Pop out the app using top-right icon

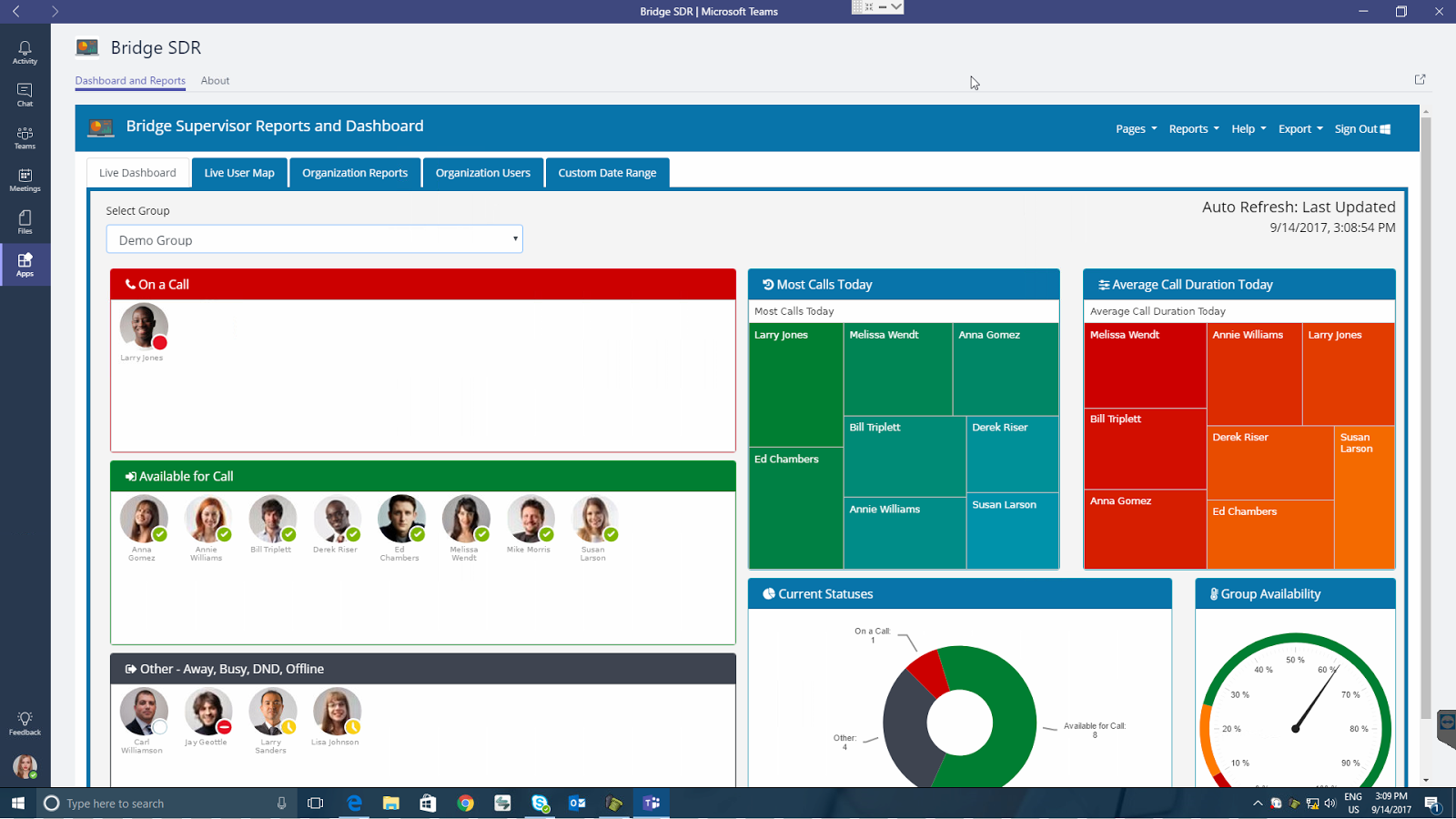1420,79
